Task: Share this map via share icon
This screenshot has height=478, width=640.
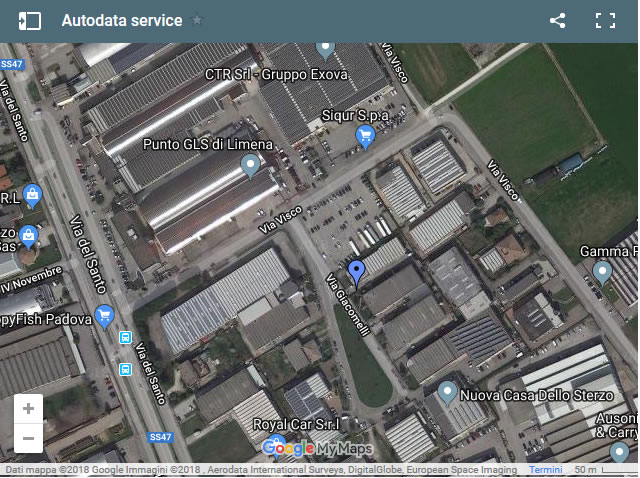Action: [557, 20]
